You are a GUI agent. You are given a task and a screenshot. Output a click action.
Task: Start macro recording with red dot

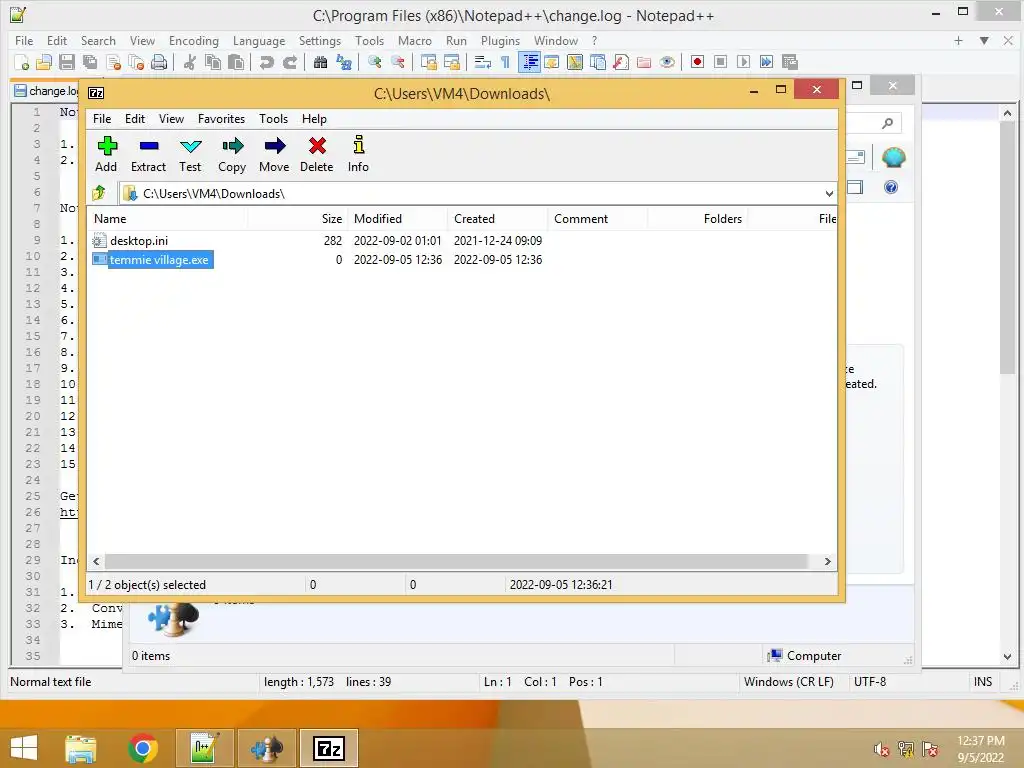[697, 62]
